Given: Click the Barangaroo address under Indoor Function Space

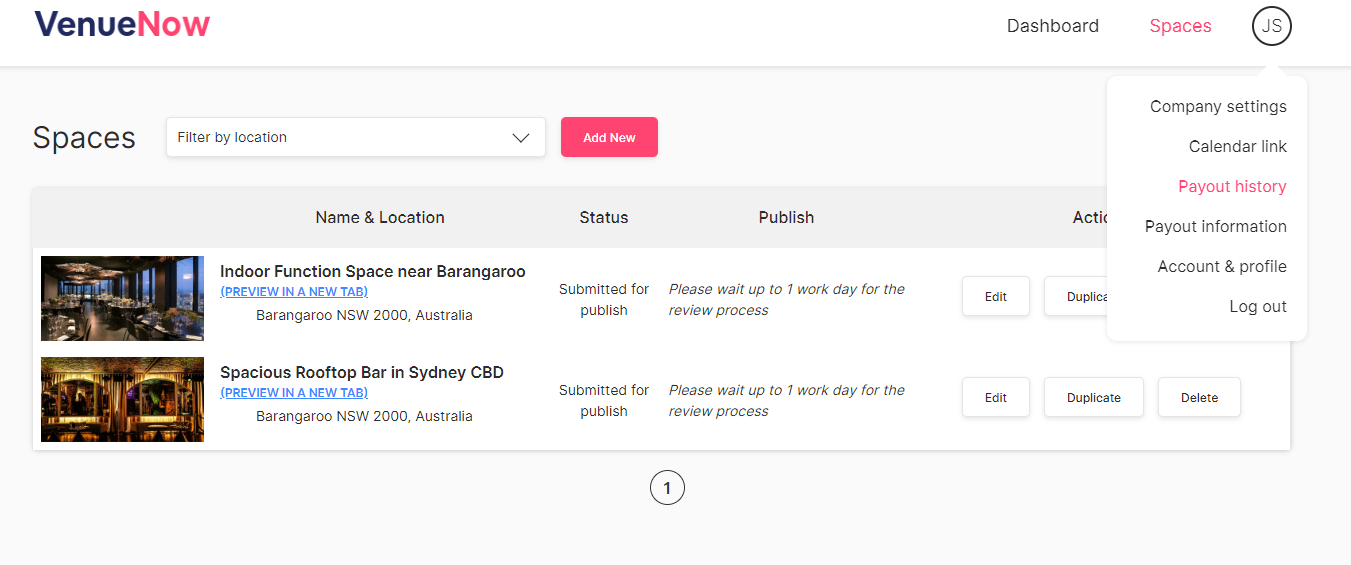Looking at the screenshot, I should (x=364, y=315).
